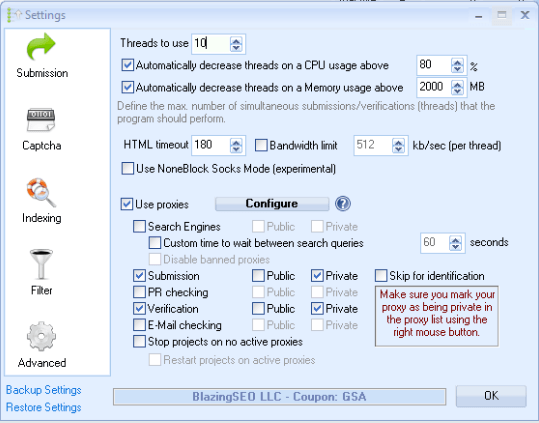Click the blue proxy help question-mark icon

(343, 204)
